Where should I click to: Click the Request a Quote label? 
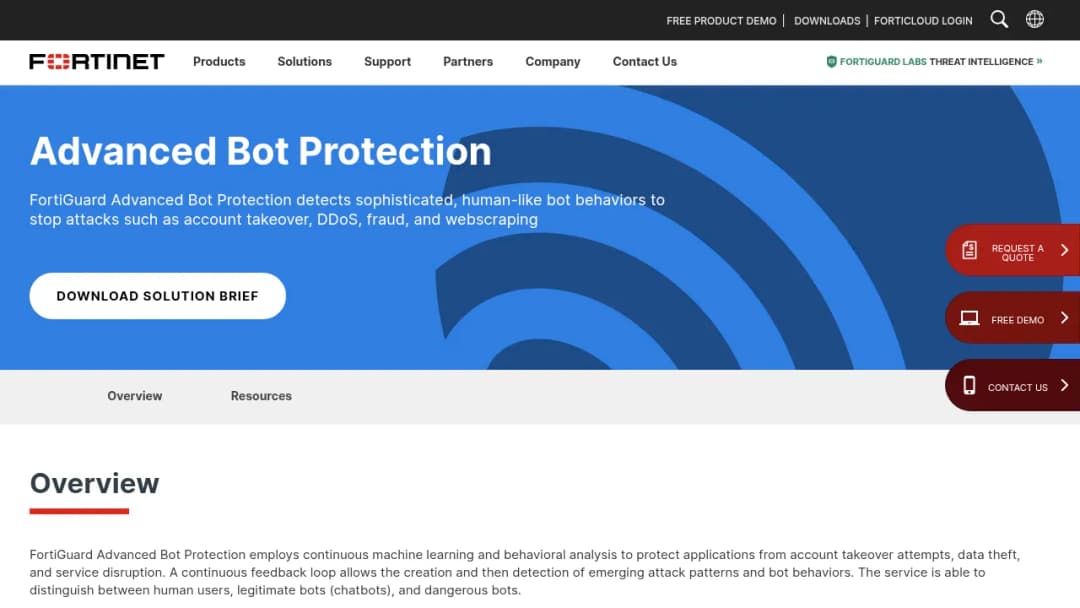1017,253
